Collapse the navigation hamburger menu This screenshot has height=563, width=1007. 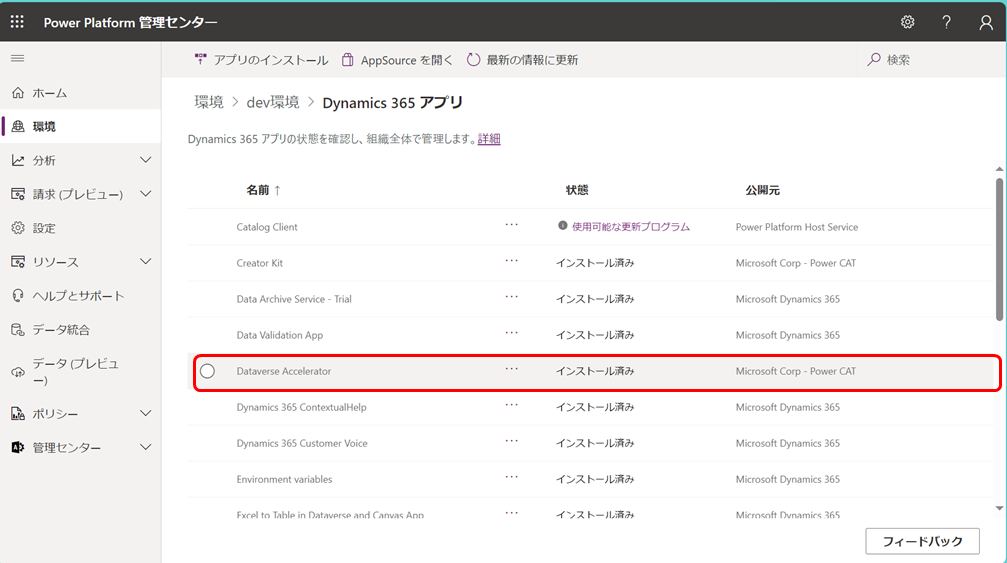(x=17, y=58)
